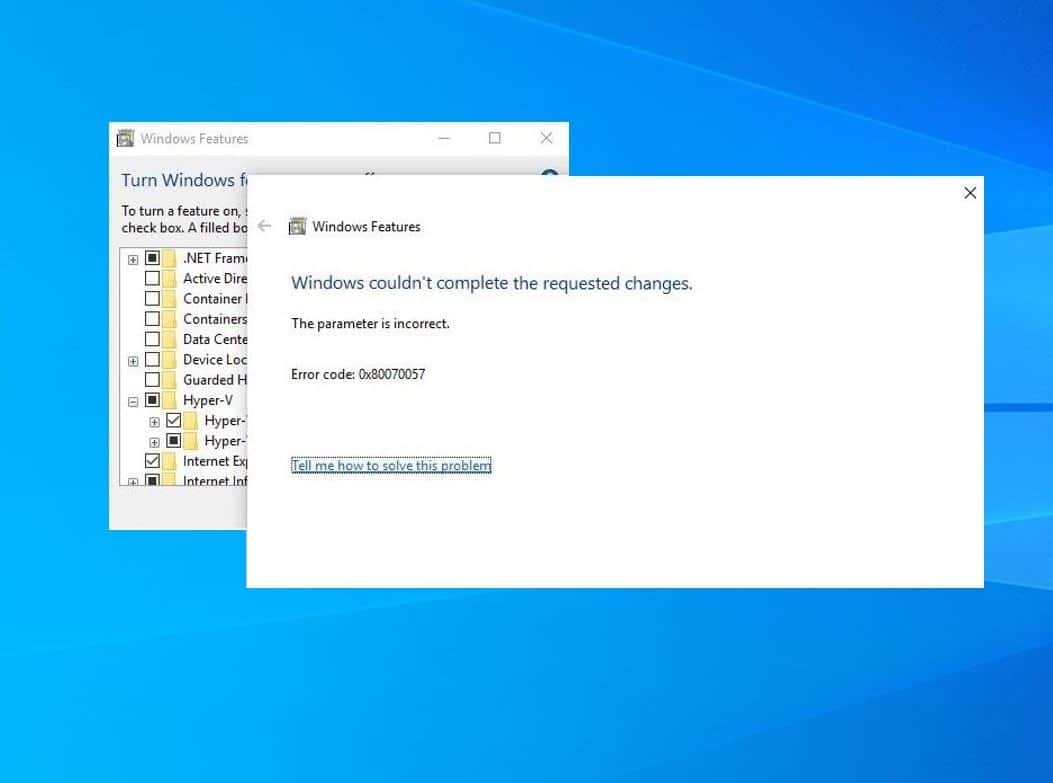1053x783 pixels.
Task: Uncheck the ticked Hyper-V sub-feature checkbox
Action: coord(173,420)
